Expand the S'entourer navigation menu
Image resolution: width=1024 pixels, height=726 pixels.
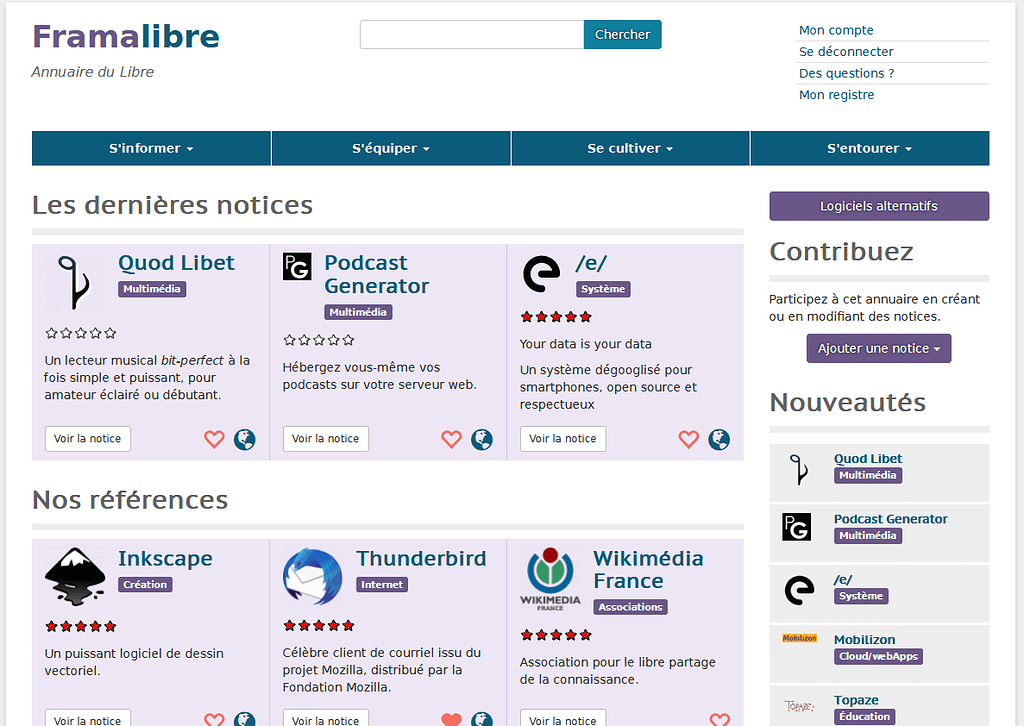[869, 148]
